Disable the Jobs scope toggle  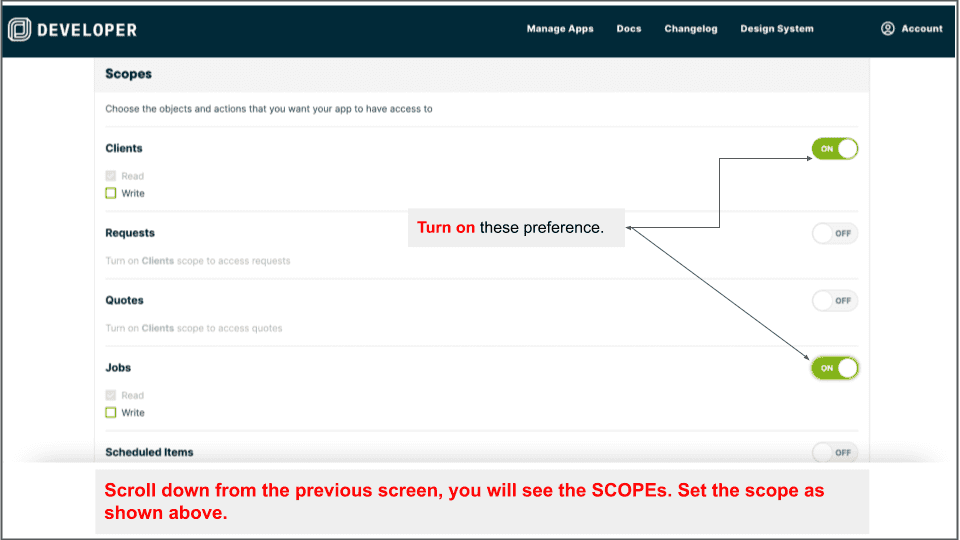pyautogui.click(x=835, y=368)
